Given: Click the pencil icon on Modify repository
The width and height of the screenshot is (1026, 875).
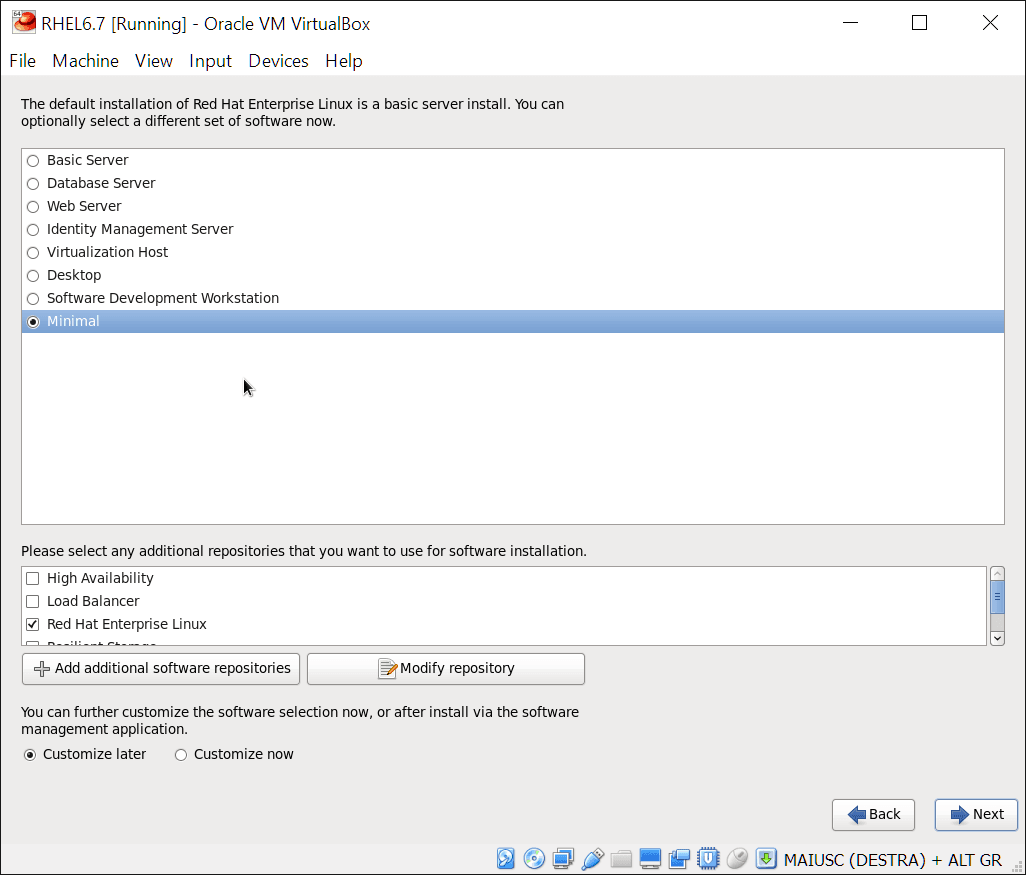Looking at the screenshot, I should (387, 669).
